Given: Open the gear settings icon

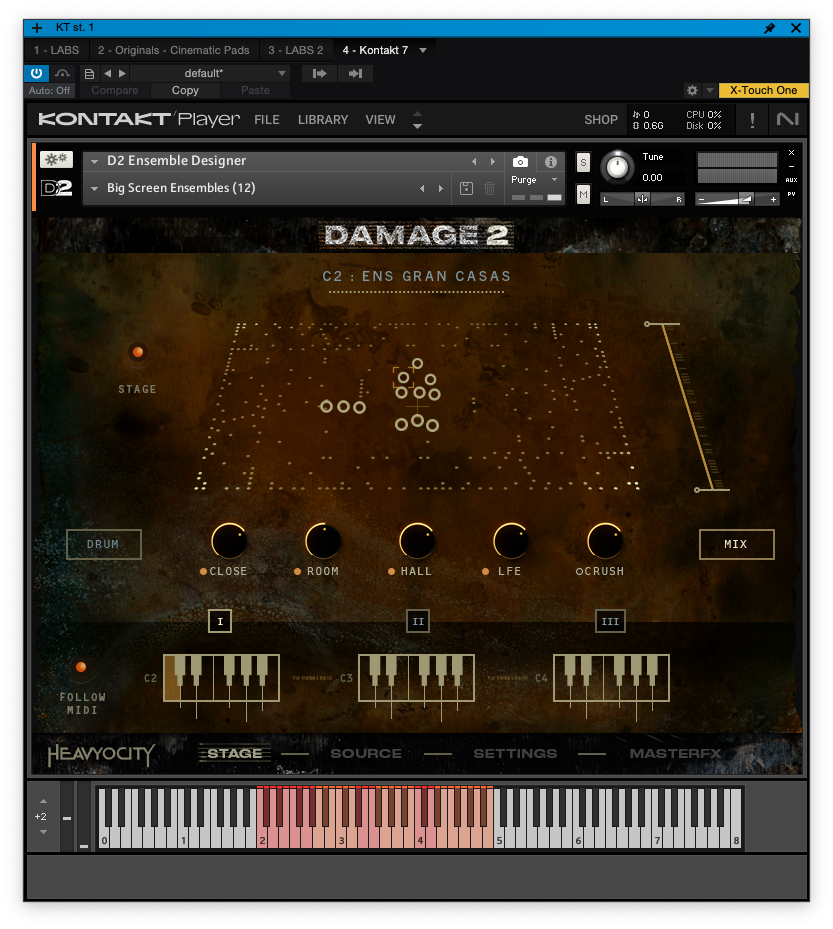Looking at the screenshot, I should [691, 90].
